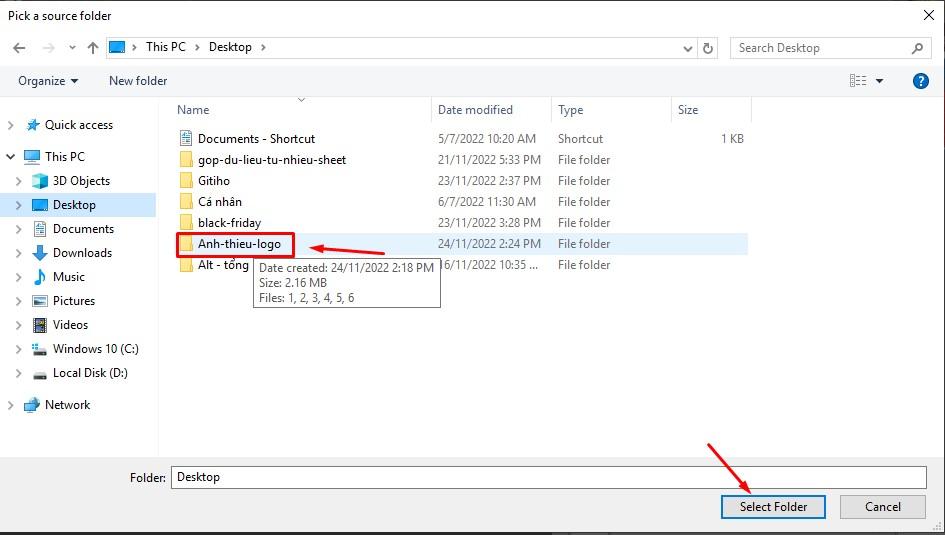Close the Pick a source folder dialog
Screen dimensions: 945x535
[x=929, y=15]
